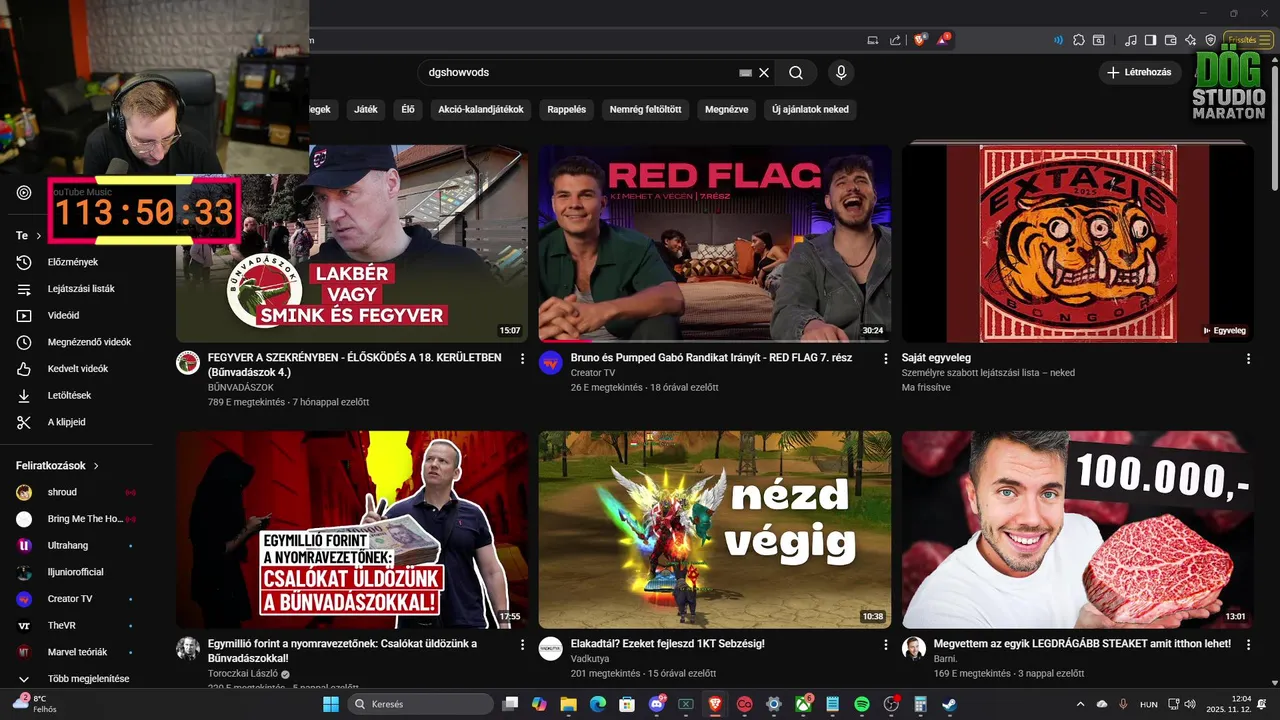
Task: Select the Nemrég feltöltött filter chip
Action: [645, 109]
